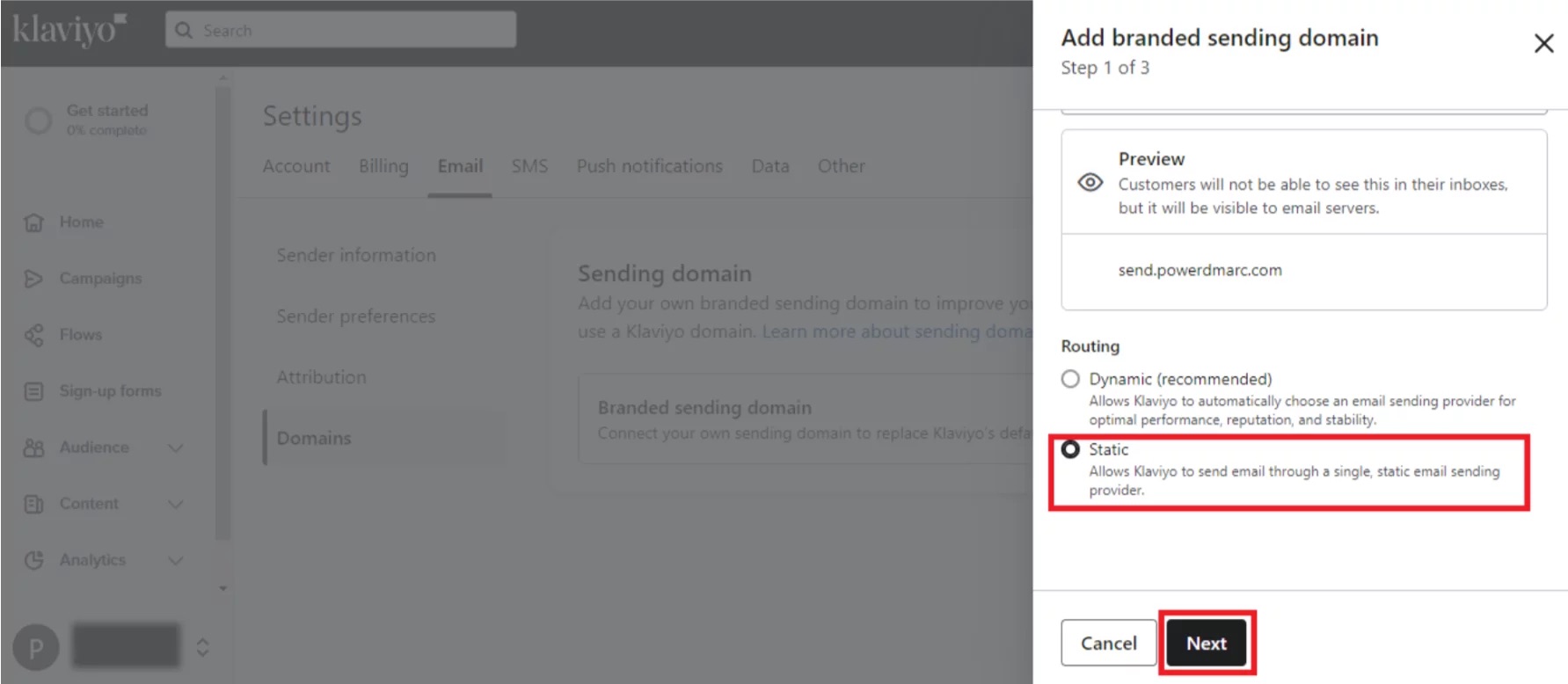Select the Email settings tab

pyautogui.click(x=460, y=166)
